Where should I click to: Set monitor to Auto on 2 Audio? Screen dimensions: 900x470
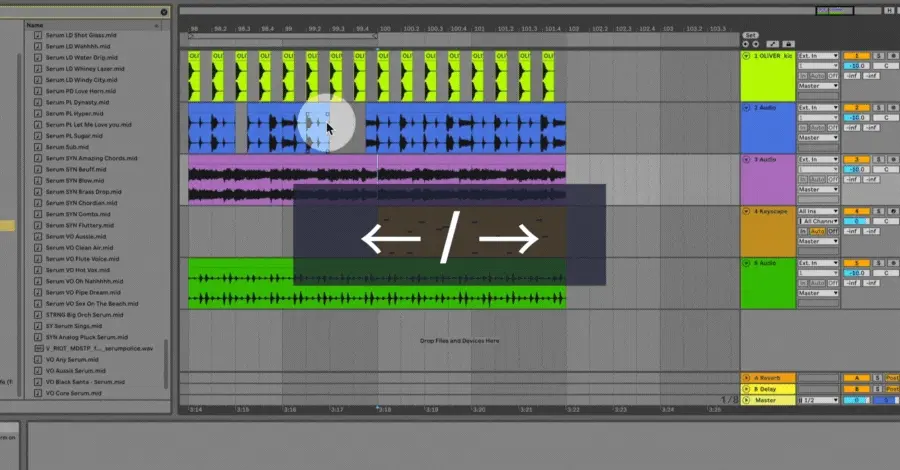tap(817, 127)
